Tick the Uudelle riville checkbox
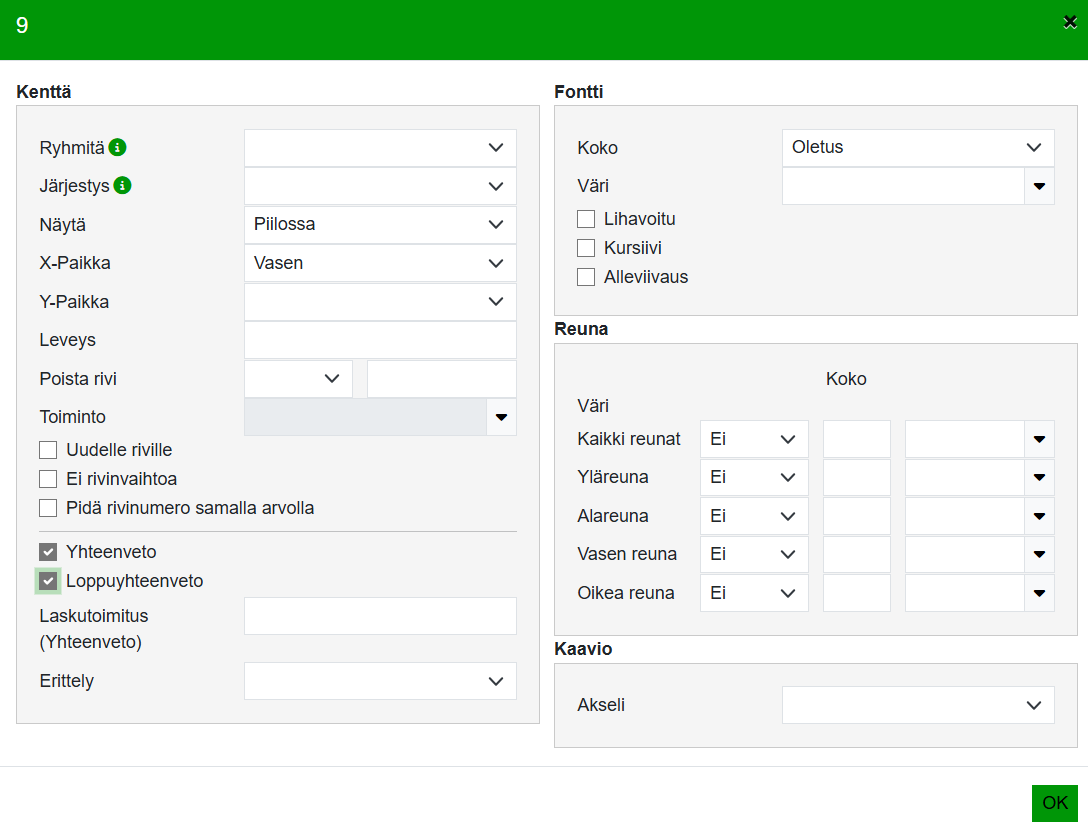Image resolution: width=1088 pixels, height=837 pixels. [x=48, y=450]
